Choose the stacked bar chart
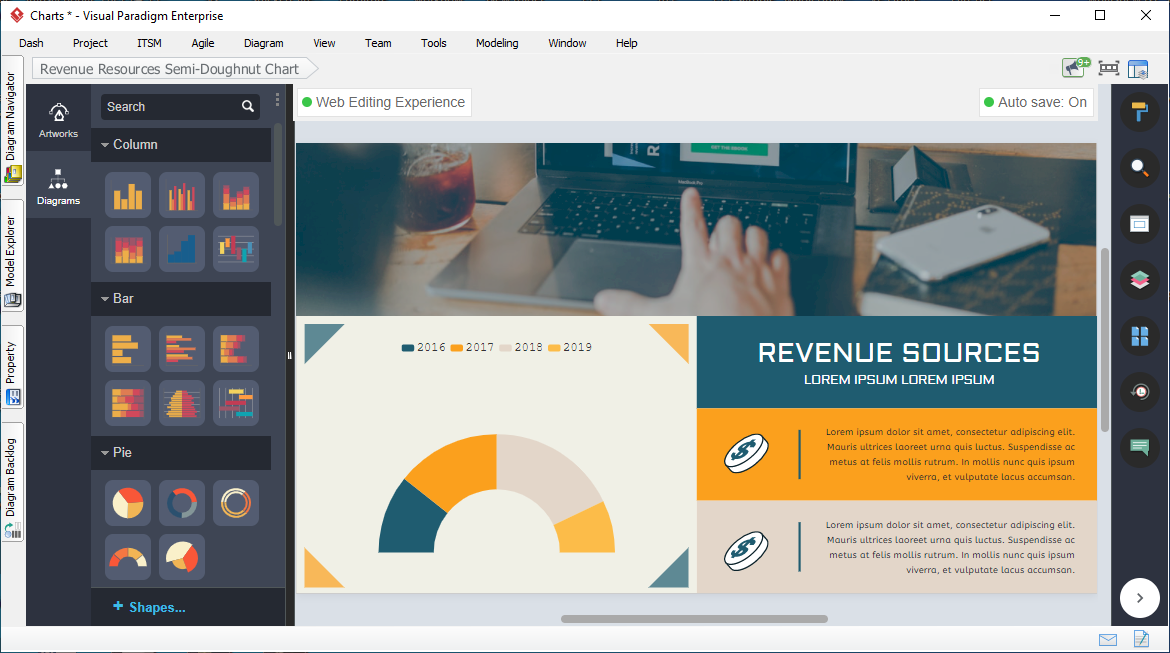 pos(236,349)
